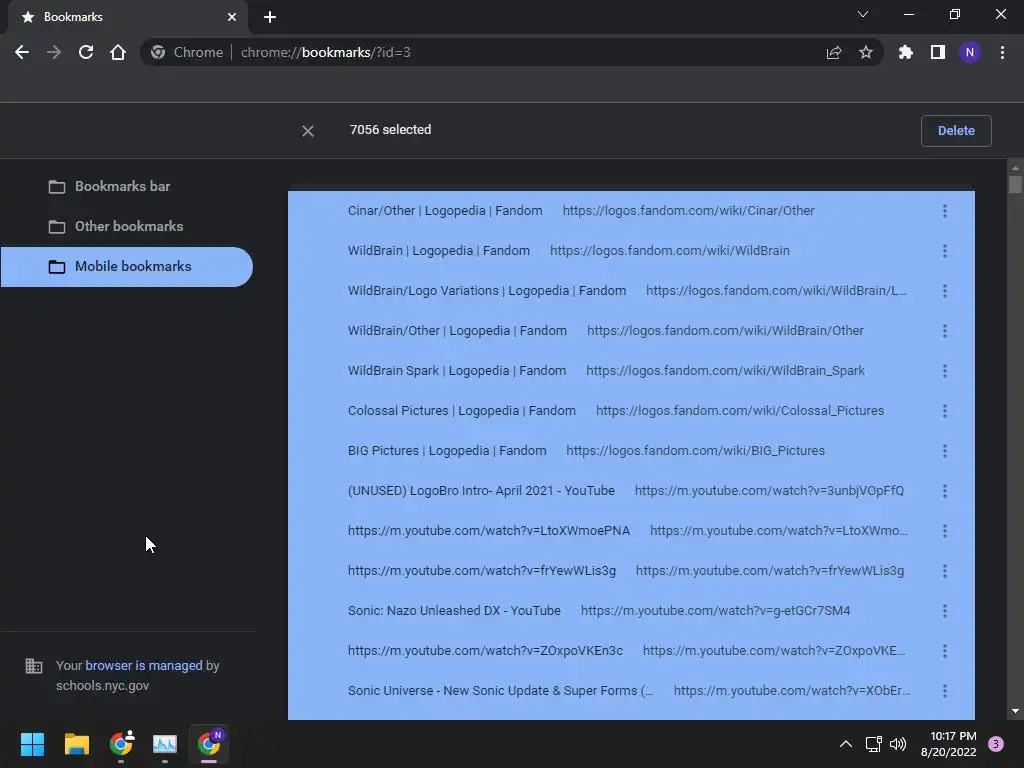Show hidden system tray icons

point(845,744)
